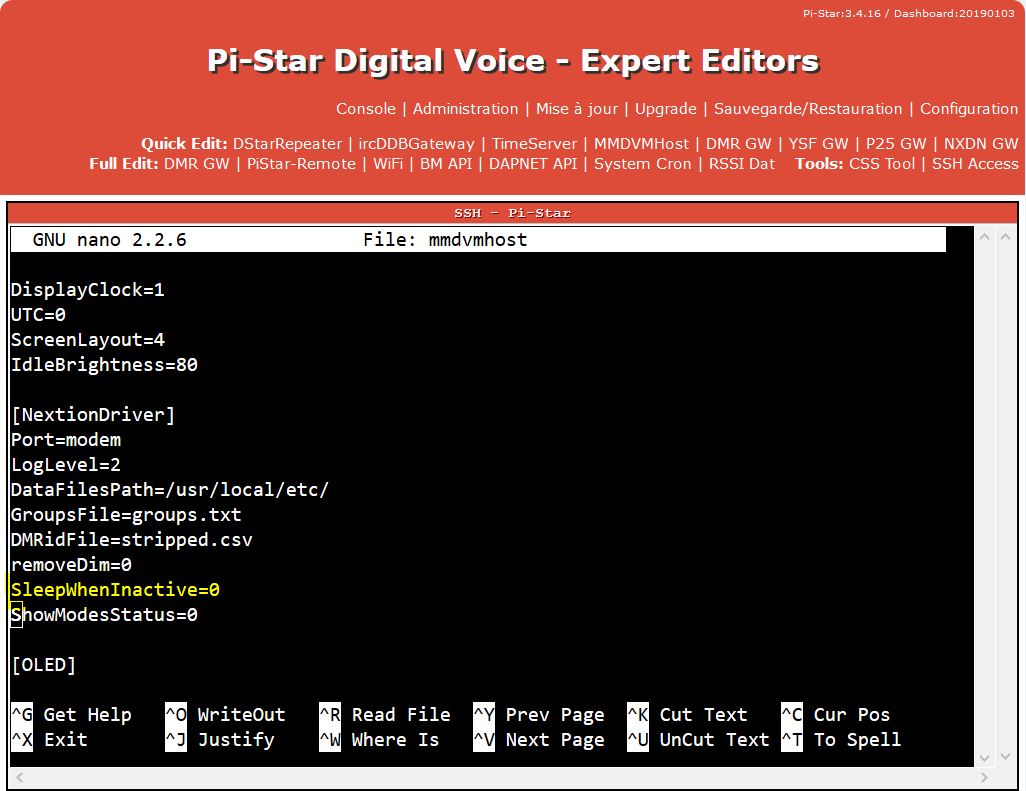Quick edit P25 GW
Screen dimensions: 1026x791
pyautogui.click(x=896, y=144)
